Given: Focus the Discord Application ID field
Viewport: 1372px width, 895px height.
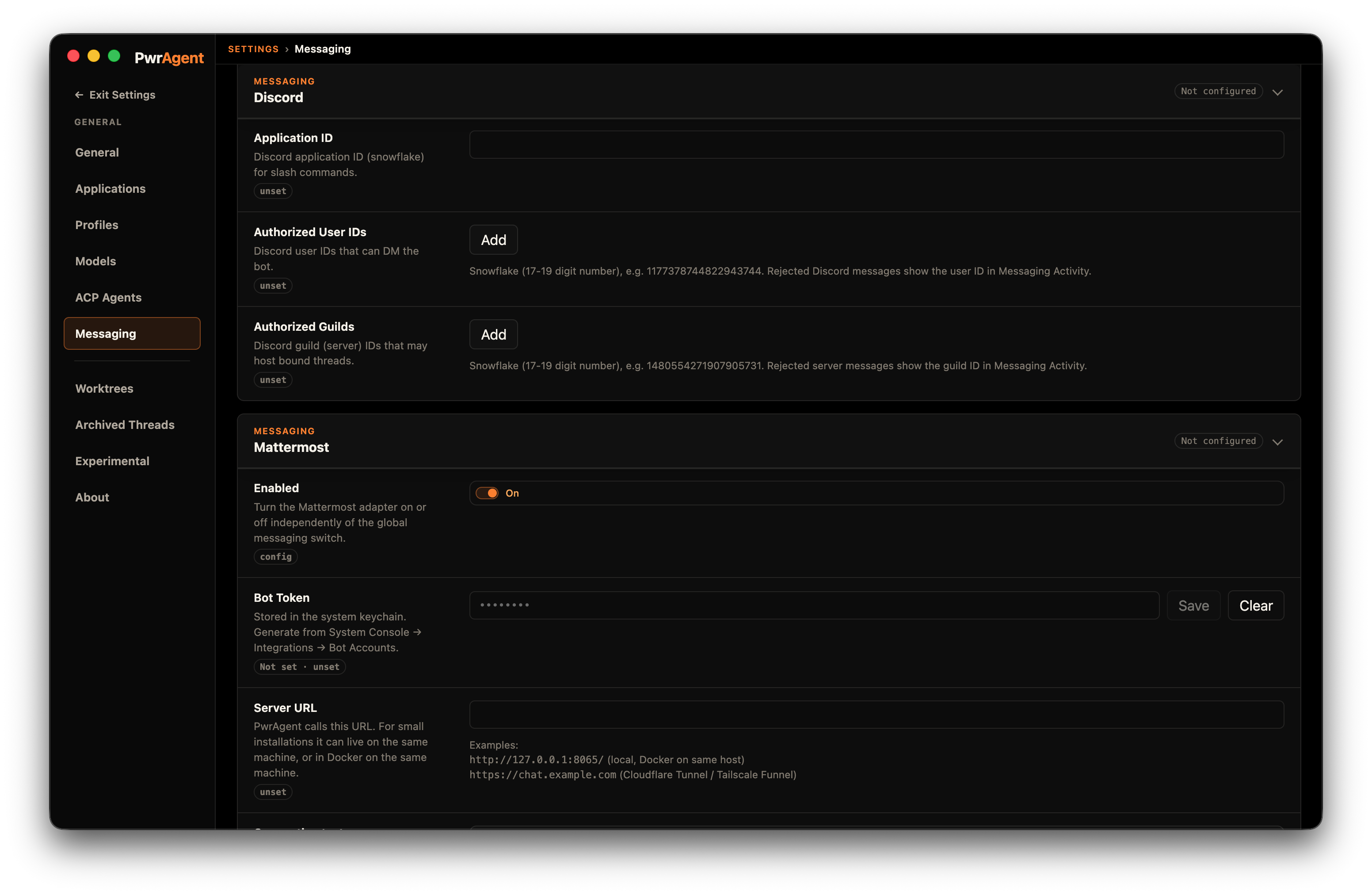Looking at the screenshot, I should 876,144.
